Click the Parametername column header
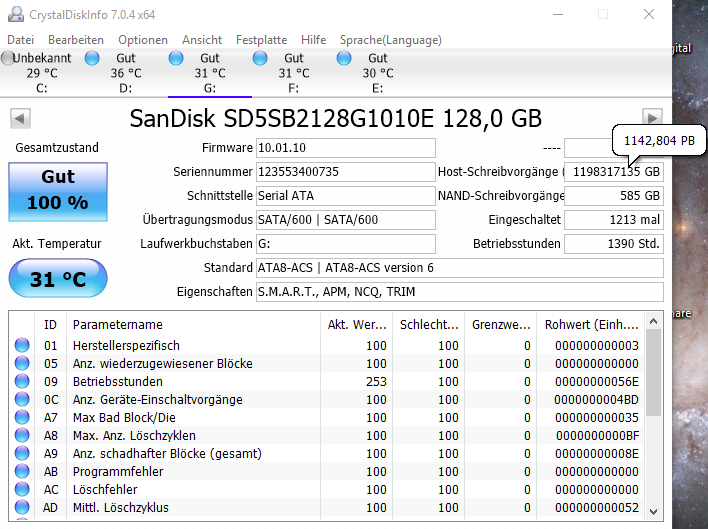 coord(193,325)
